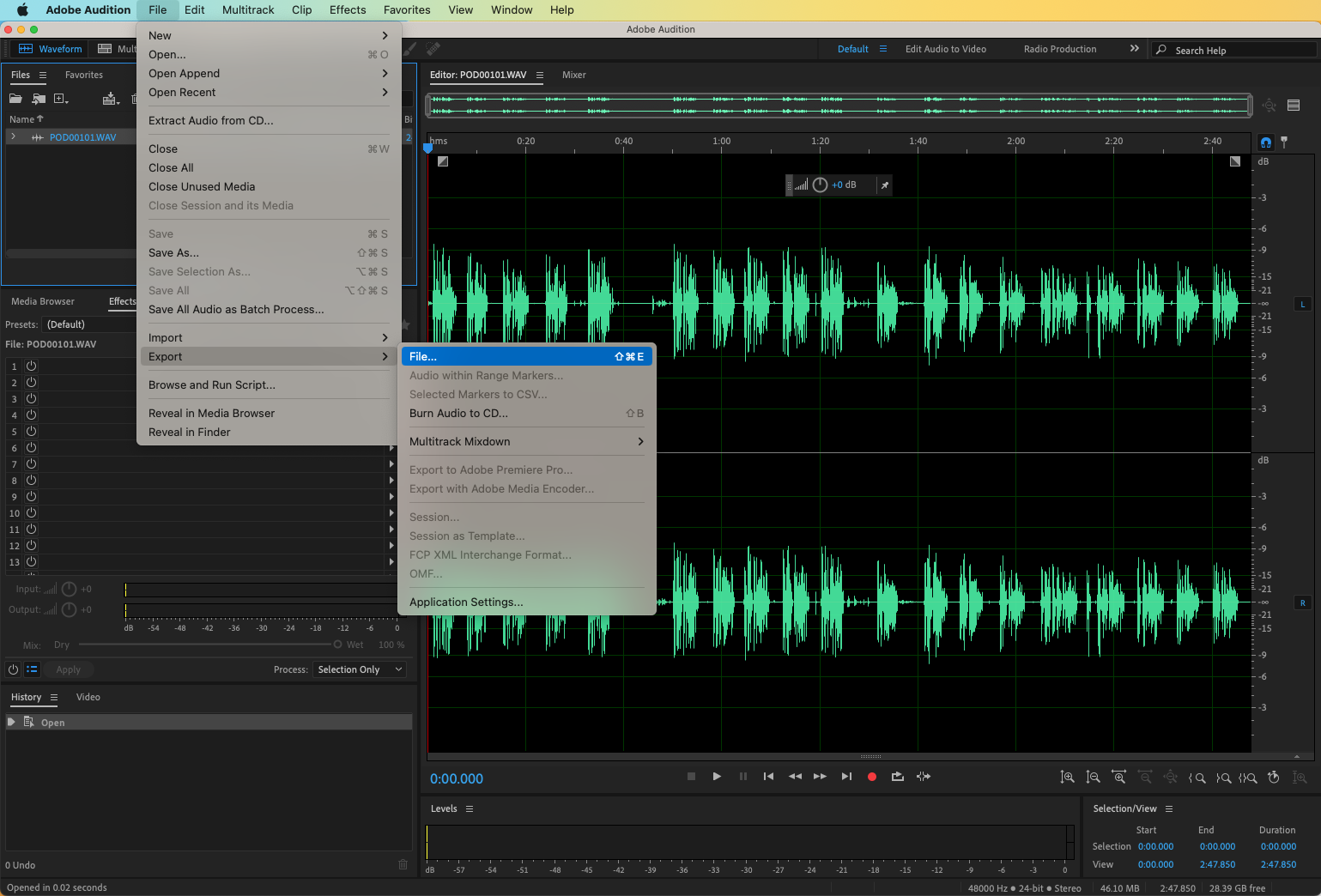Expand the Import submenu

[x=269, y=337]
